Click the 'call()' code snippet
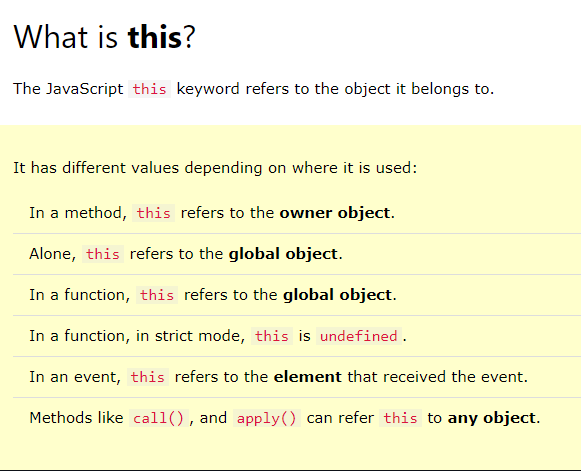This screenshot has height=471, width=581. pos(159,418)
